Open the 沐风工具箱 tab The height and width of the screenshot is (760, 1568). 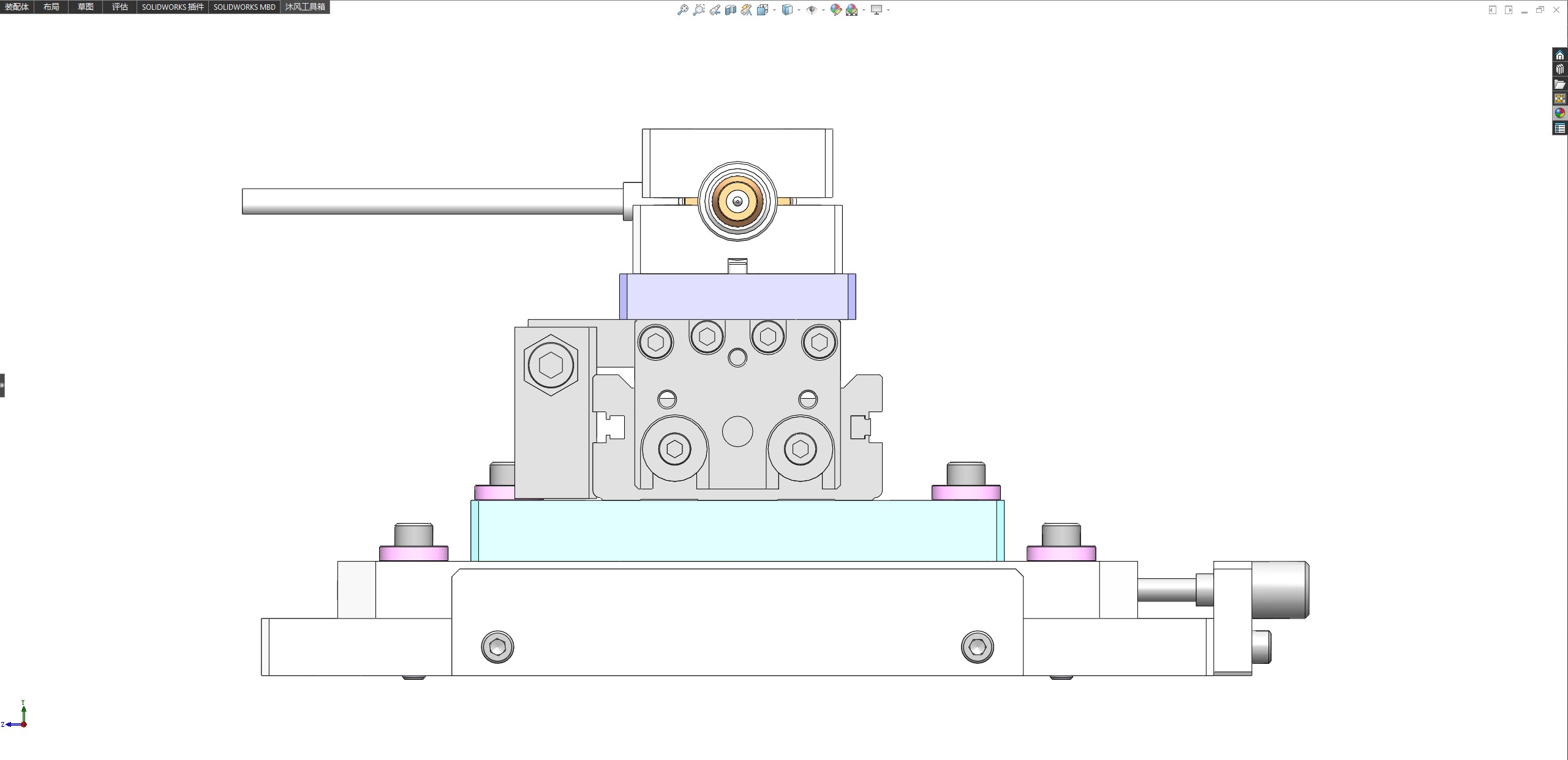click(x=305, y=7)
